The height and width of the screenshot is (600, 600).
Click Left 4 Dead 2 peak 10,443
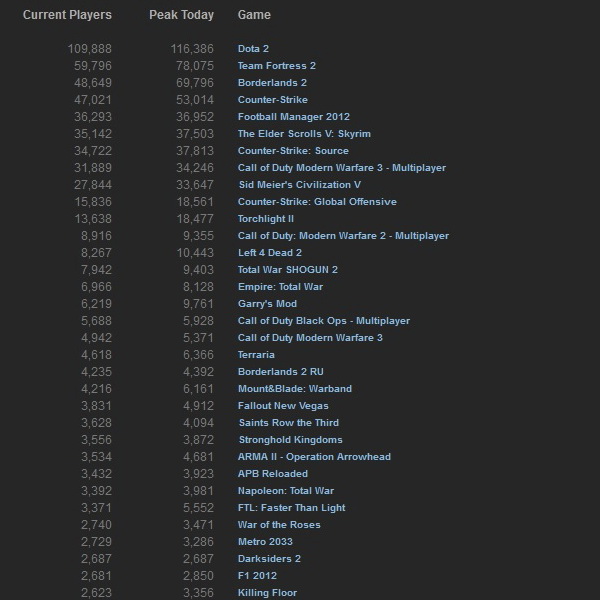tap(195, 253)
